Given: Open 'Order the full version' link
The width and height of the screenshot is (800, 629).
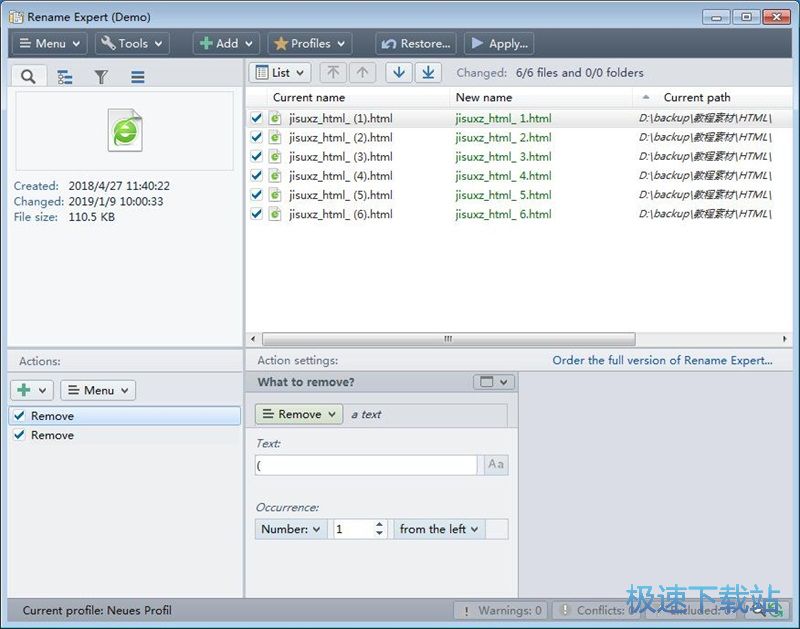Looking at the screenshot, I should pos(662,360).
